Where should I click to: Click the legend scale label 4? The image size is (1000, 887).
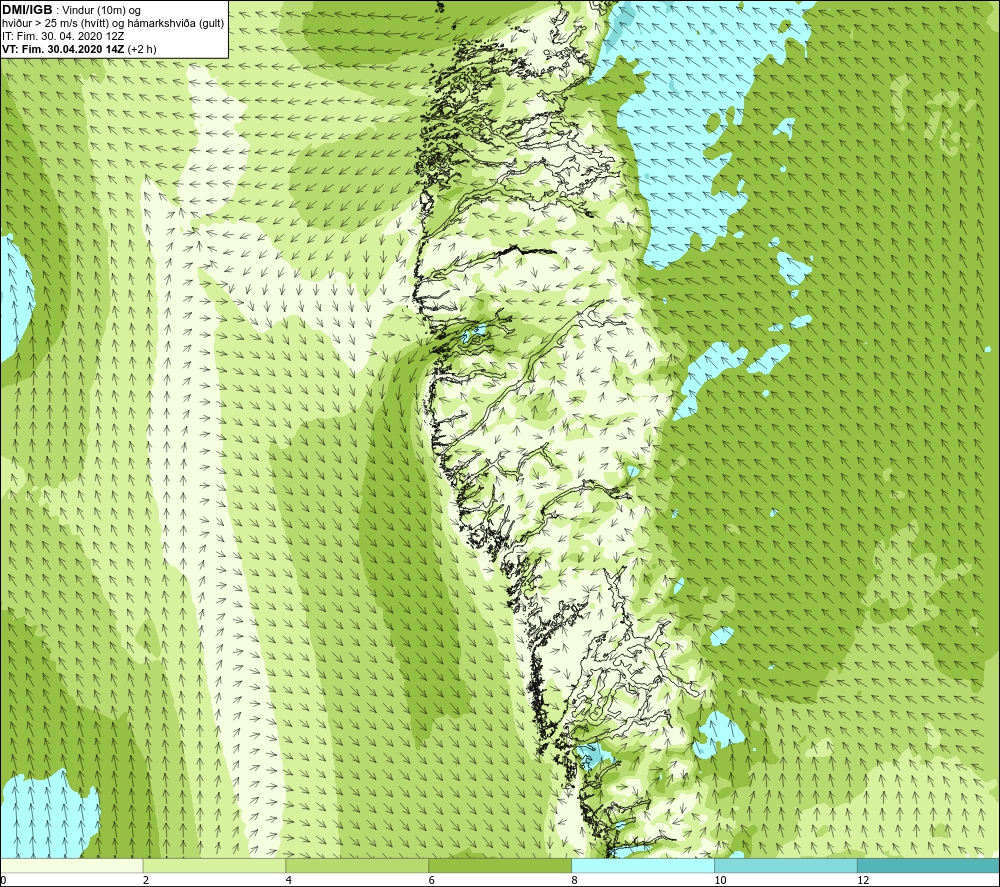tap(288, 880)
